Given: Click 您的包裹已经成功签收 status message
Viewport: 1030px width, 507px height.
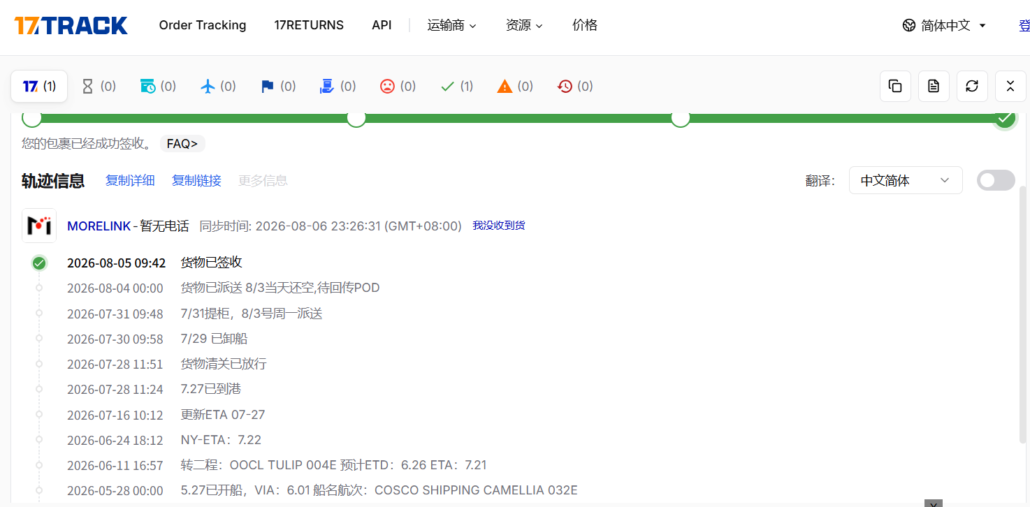Looking at the screenshot, I should [86, 143].
